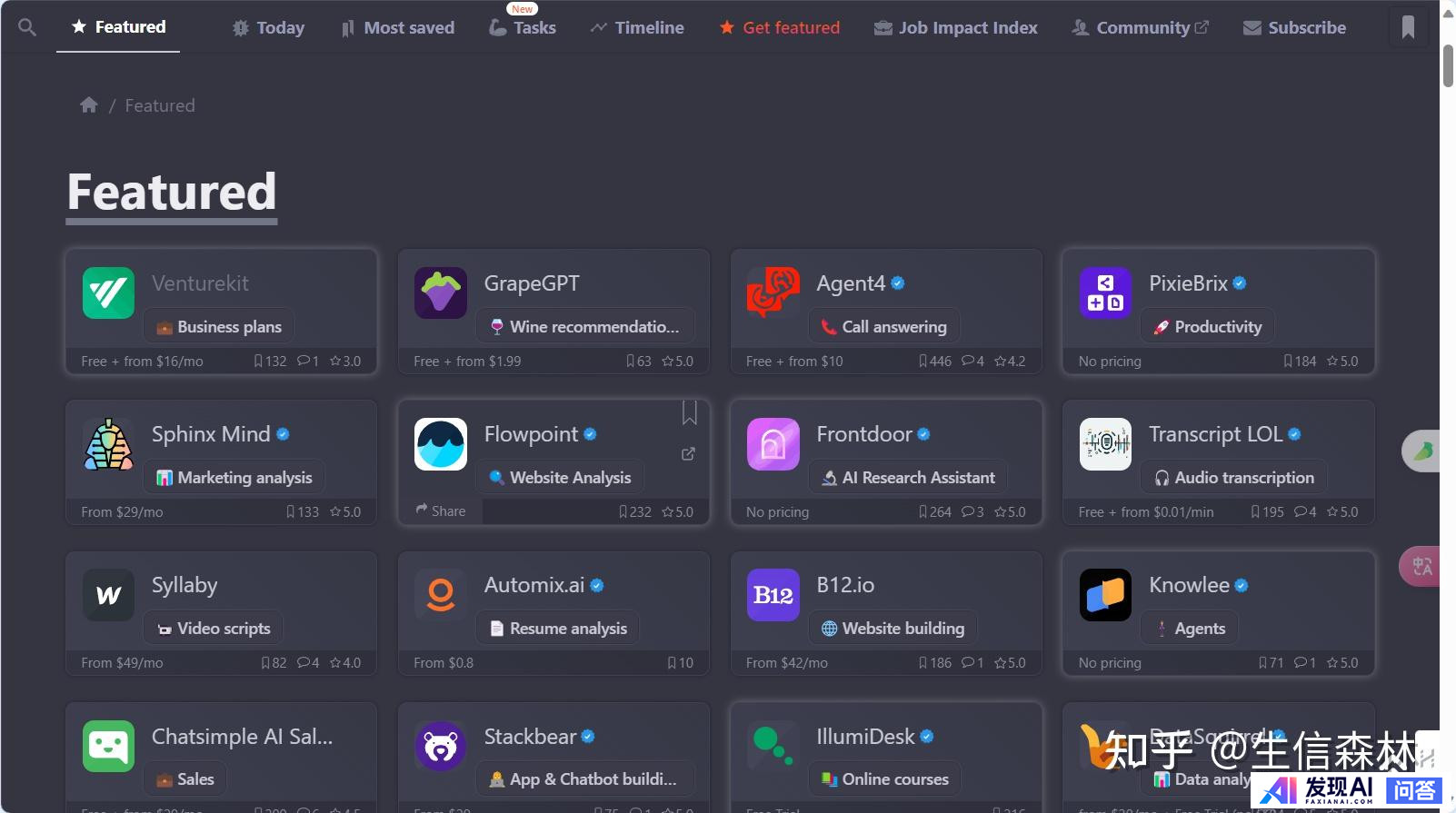Viewport: 1456px width, 813px height.
Task: Select the Business plans tag
Action: 219,326
